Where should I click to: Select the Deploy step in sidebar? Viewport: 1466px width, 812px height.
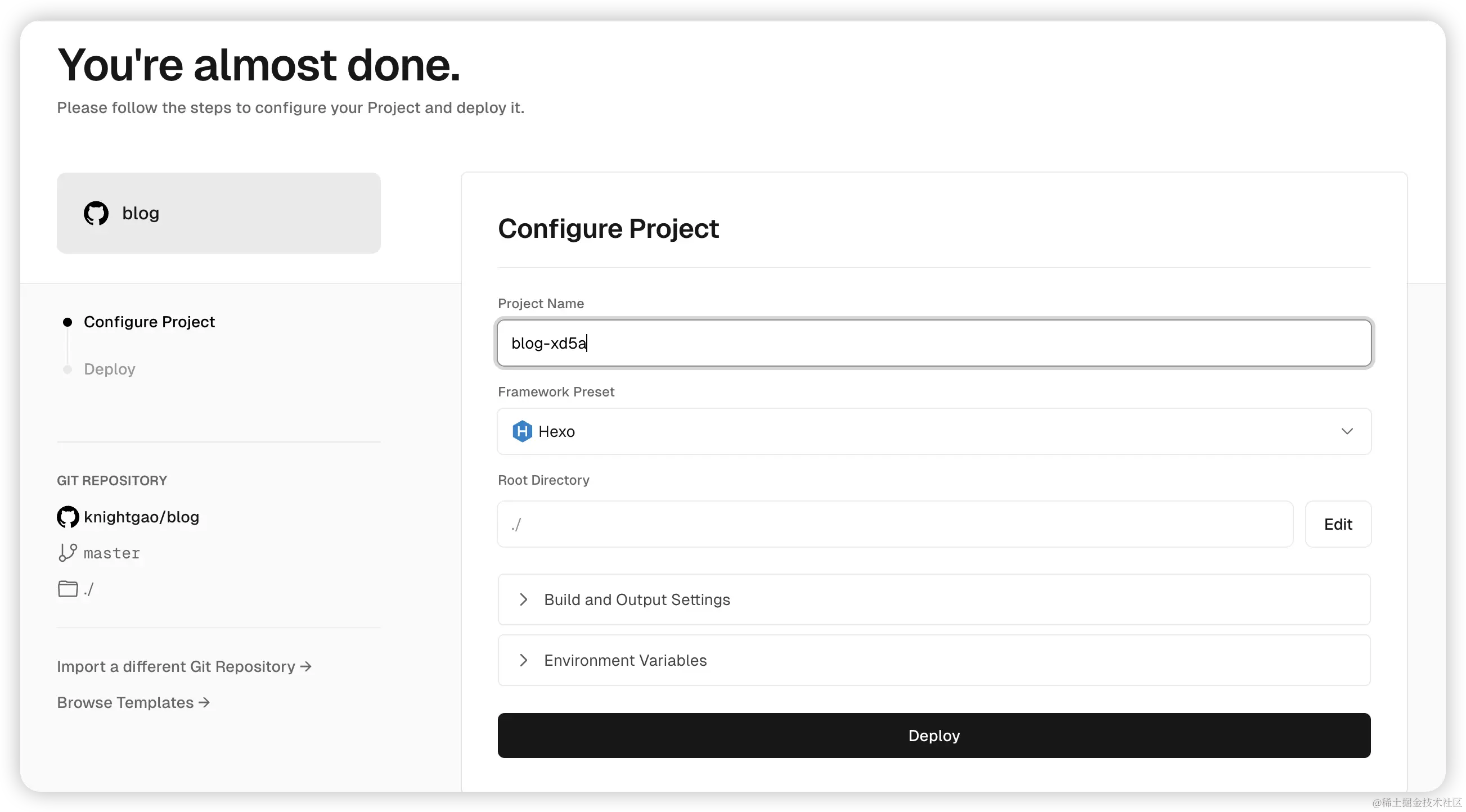109,369
